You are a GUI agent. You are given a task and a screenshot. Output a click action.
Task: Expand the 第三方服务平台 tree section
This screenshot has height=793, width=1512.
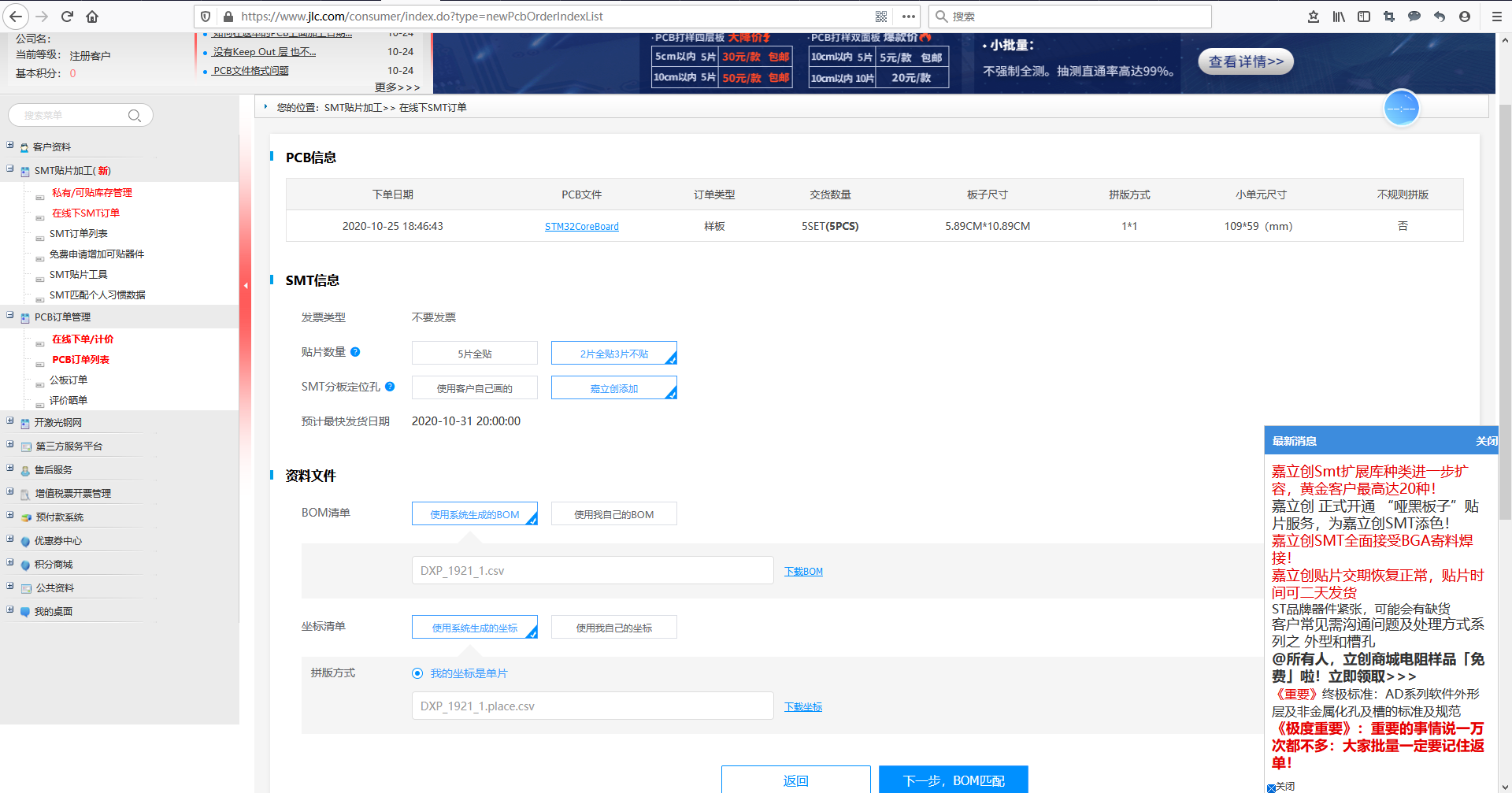click(9, 446)
